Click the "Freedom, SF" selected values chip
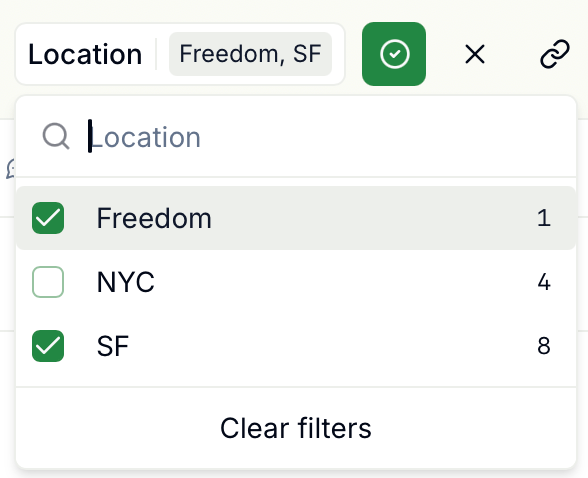 (250, 54)
